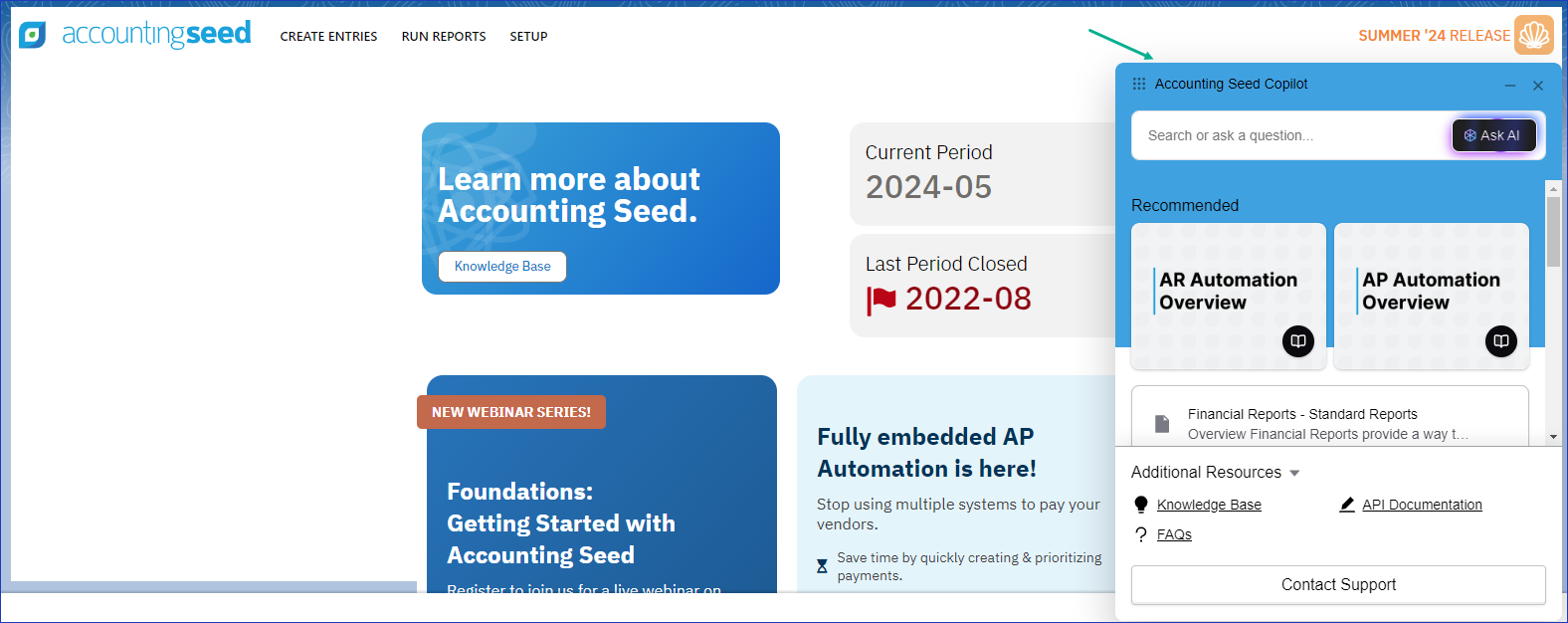Click the Copilot panel drag-handle grid icon

(x=1139, y=84)
